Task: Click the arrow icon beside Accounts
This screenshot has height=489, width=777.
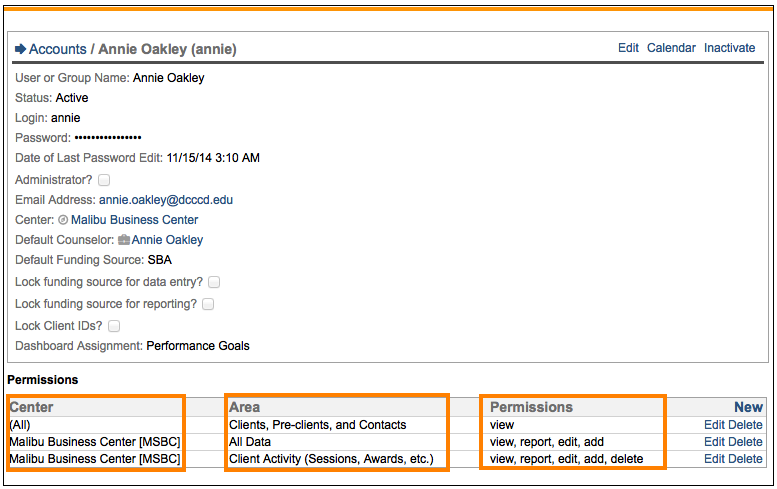Action: pos(20,49)
